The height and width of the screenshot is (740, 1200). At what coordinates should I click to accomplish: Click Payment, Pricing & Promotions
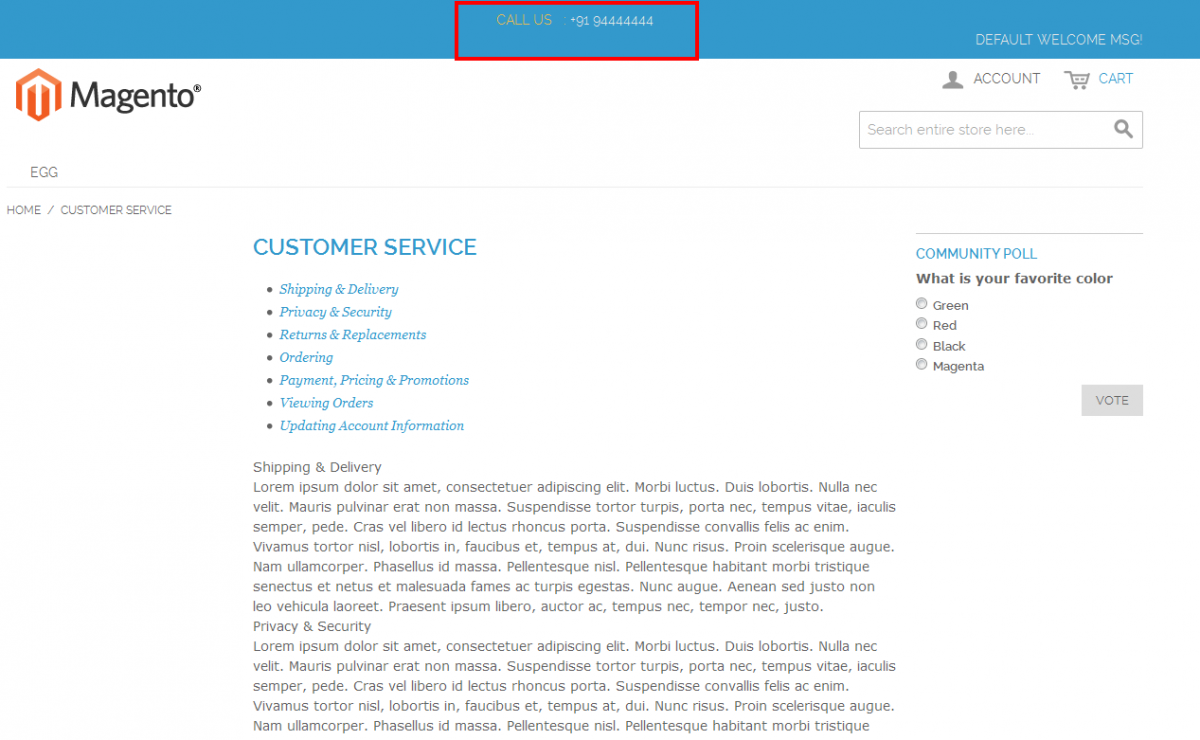pos(374,380)
